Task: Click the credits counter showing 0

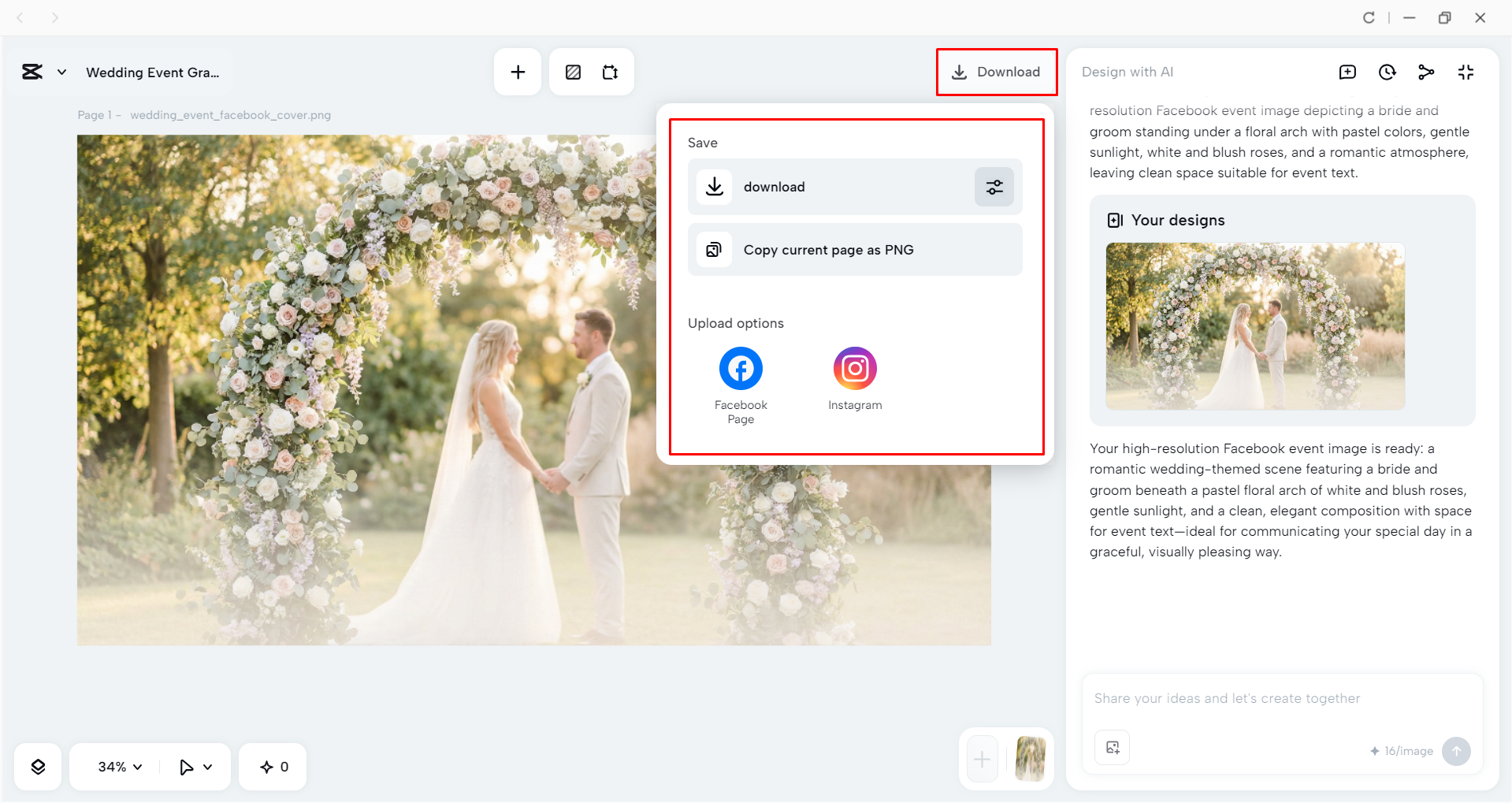Action: coord(273,767)
